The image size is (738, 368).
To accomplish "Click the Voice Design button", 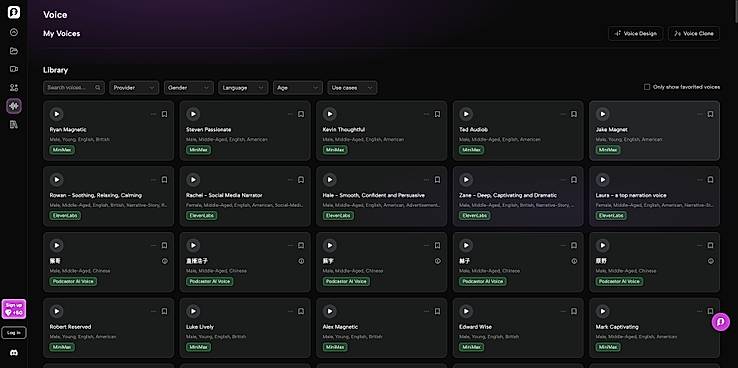I will [635, 33].
